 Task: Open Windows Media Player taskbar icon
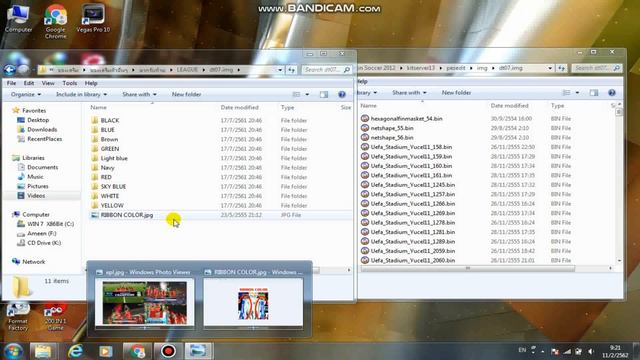point(106,351)
